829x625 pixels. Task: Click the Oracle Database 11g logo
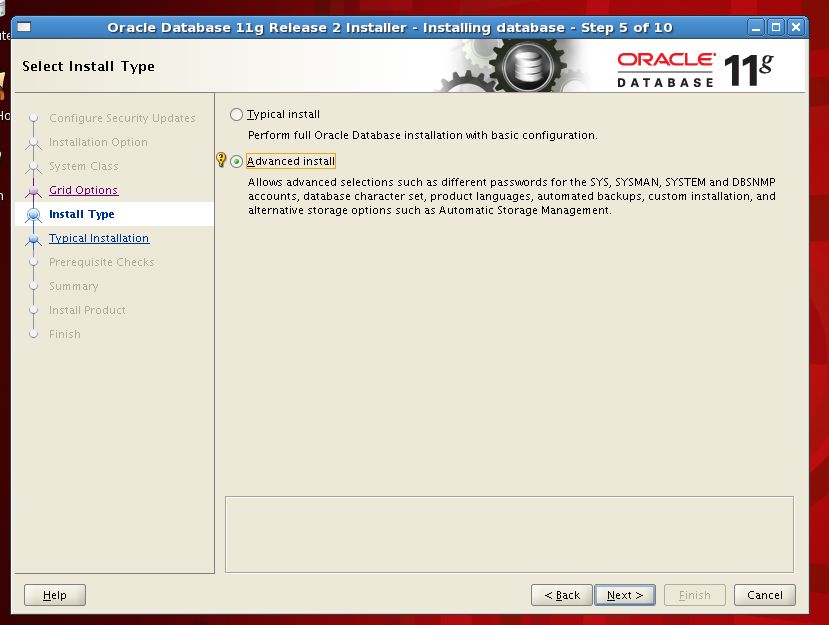[694, 68]
